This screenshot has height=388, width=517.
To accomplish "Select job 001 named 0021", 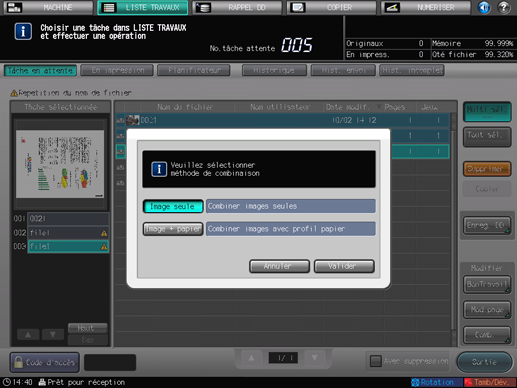I will [x=68, y=219].
